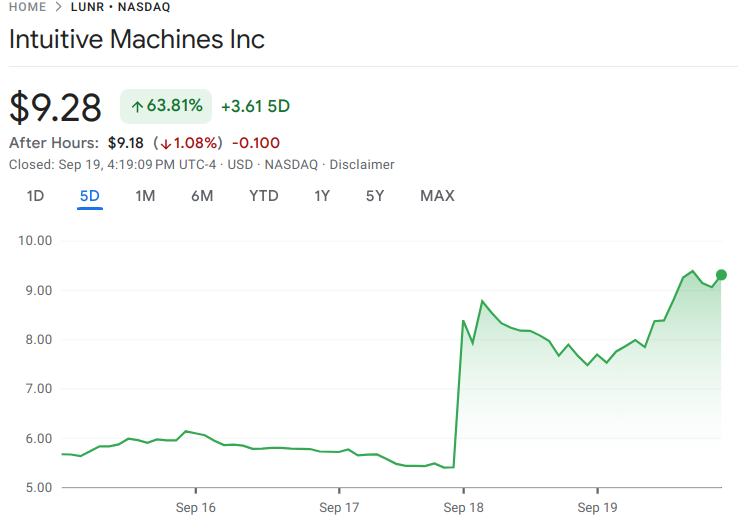Switch chart to 1M range
The width and height of the screenshot is (738, 518).
(x=145, y=196)
